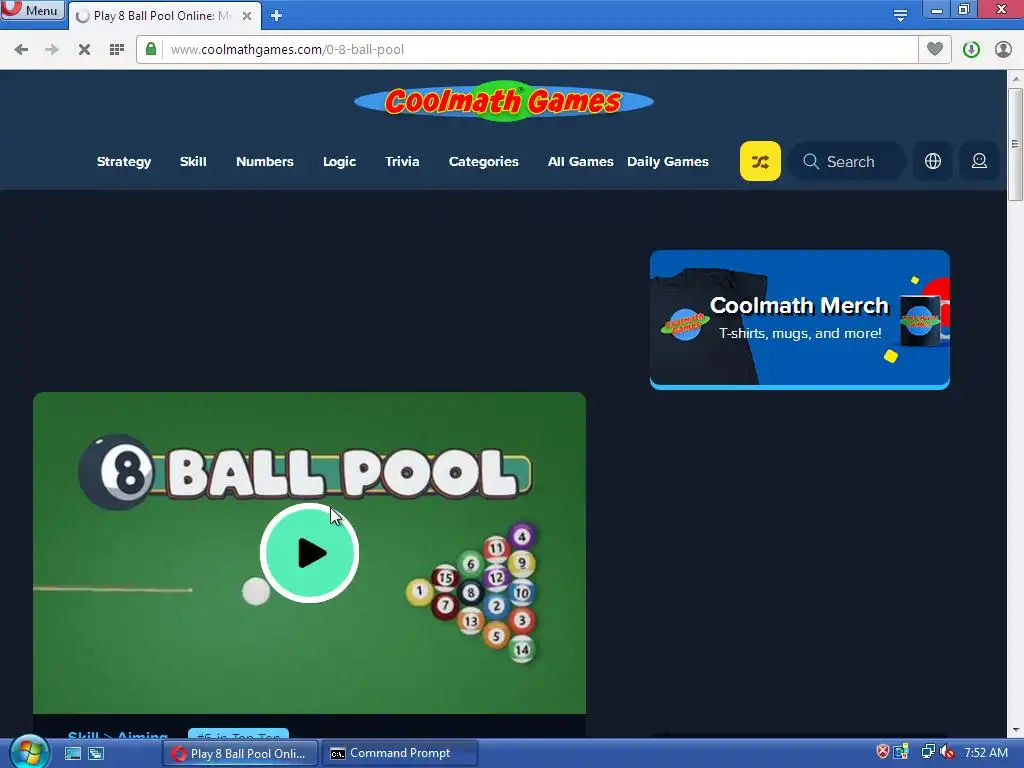The width and height of the screenshot is (1024, 768).
Task: Open the Skill games category
Action: click(x=193, y=161)
